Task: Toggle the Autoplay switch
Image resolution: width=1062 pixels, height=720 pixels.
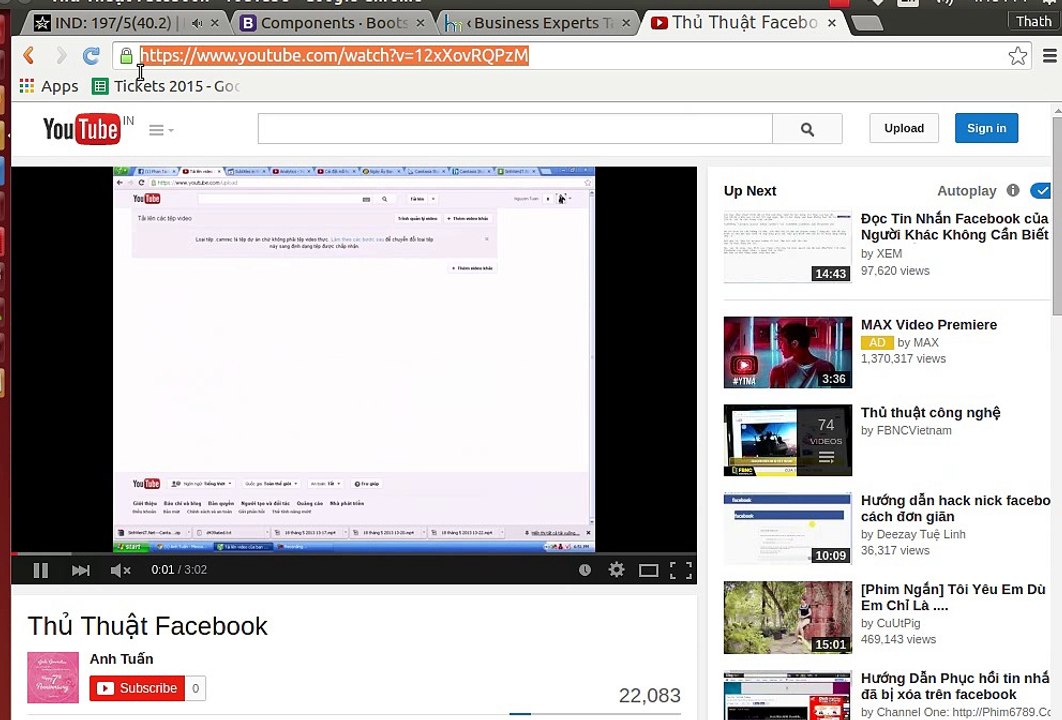Action: point(1040,191)
